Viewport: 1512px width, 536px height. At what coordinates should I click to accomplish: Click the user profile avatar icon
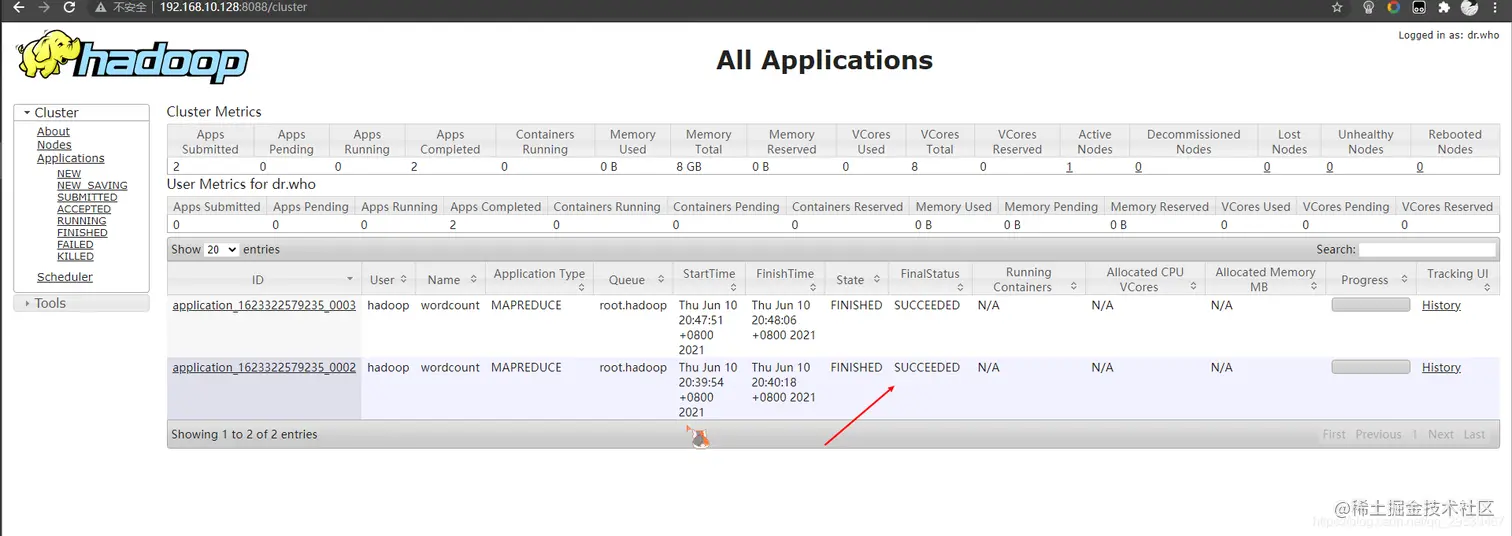tap(1470, 7)
